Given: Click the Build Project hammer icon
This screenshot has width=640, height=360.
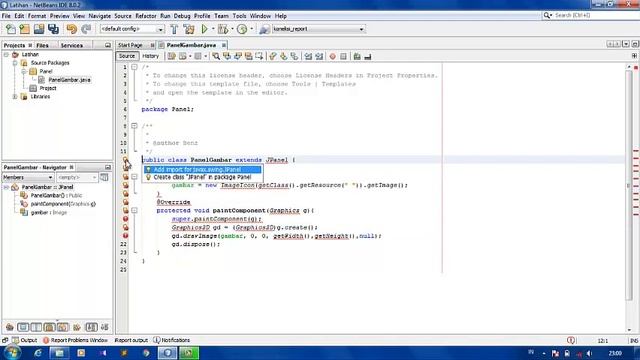Looking at the screenshot, I should coord(174,29).
